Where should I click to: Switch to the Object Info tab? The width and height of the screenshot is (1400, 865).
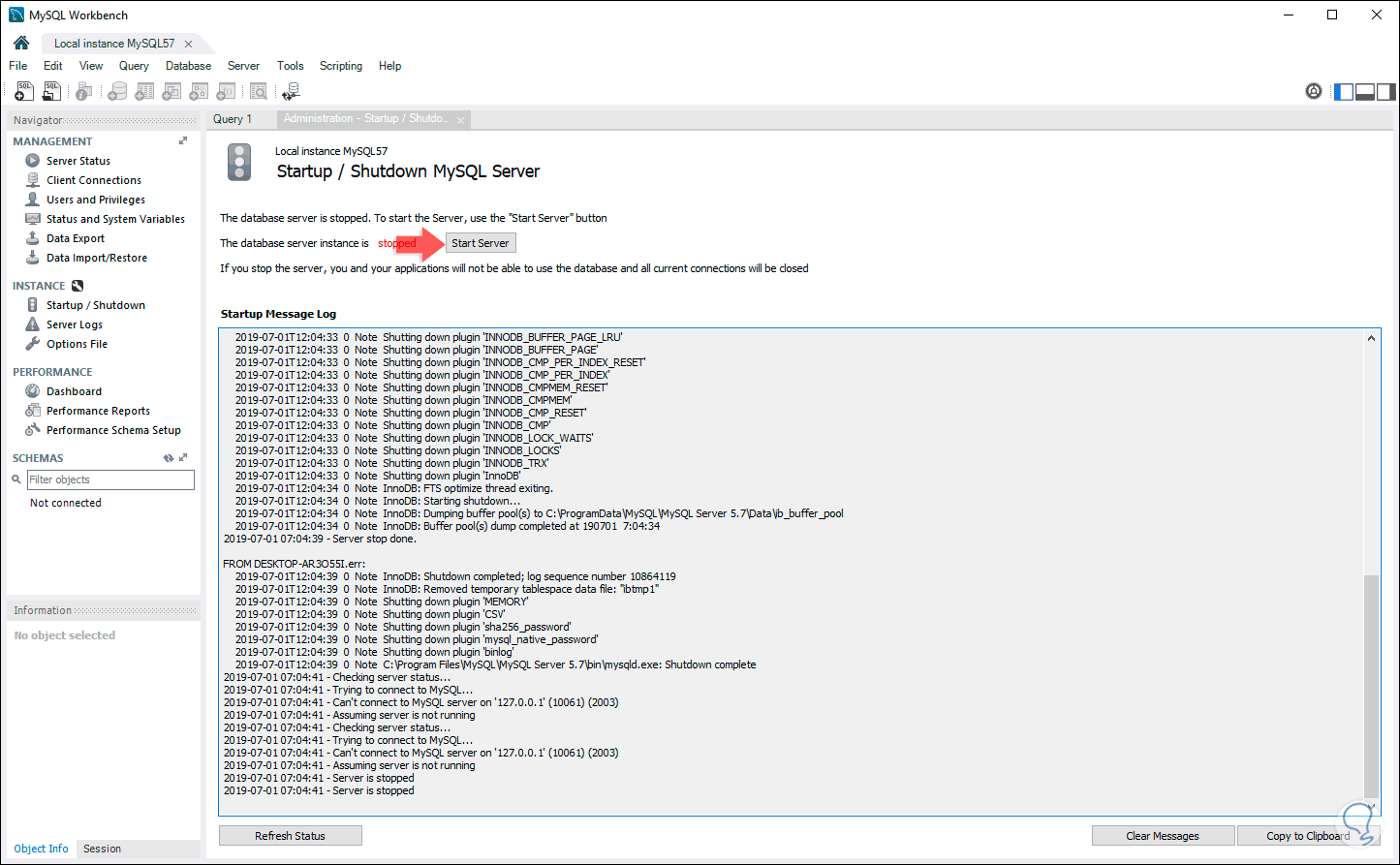(x=41, y=849)
